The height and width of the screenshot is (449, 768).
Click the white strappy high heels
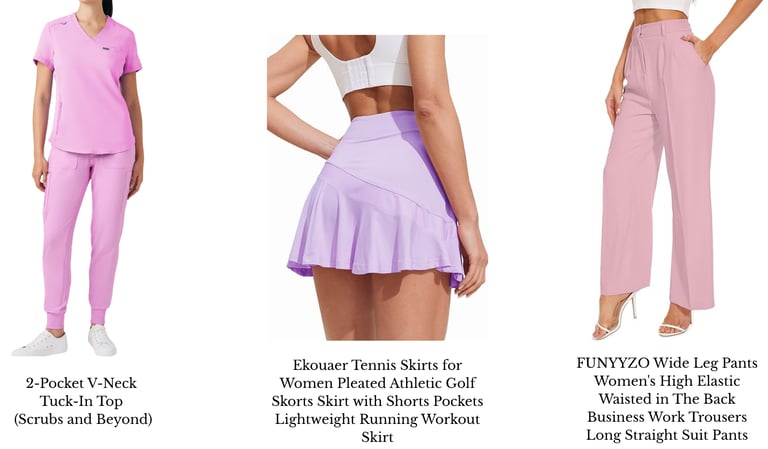point(642,317)
